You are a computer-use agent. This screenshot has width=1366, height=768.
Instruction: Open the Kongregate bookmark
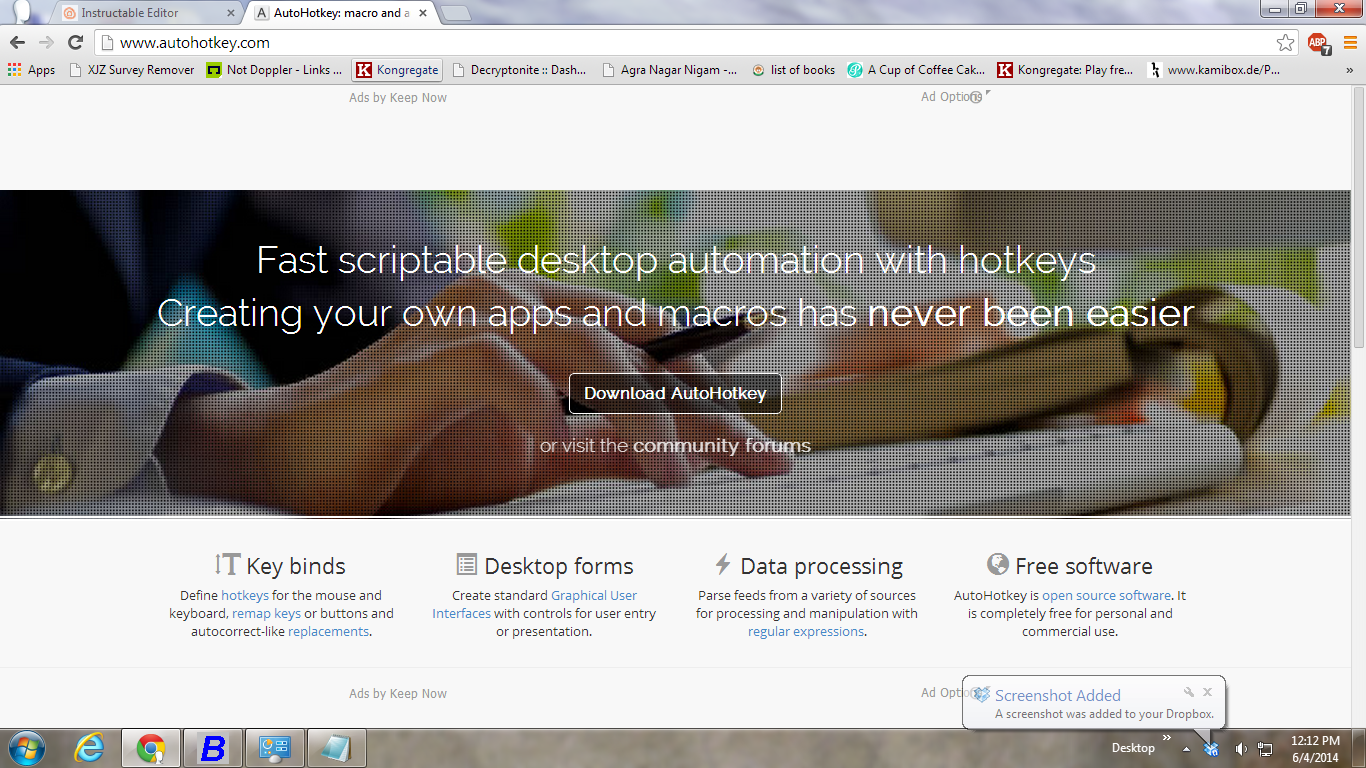(397, 70)
